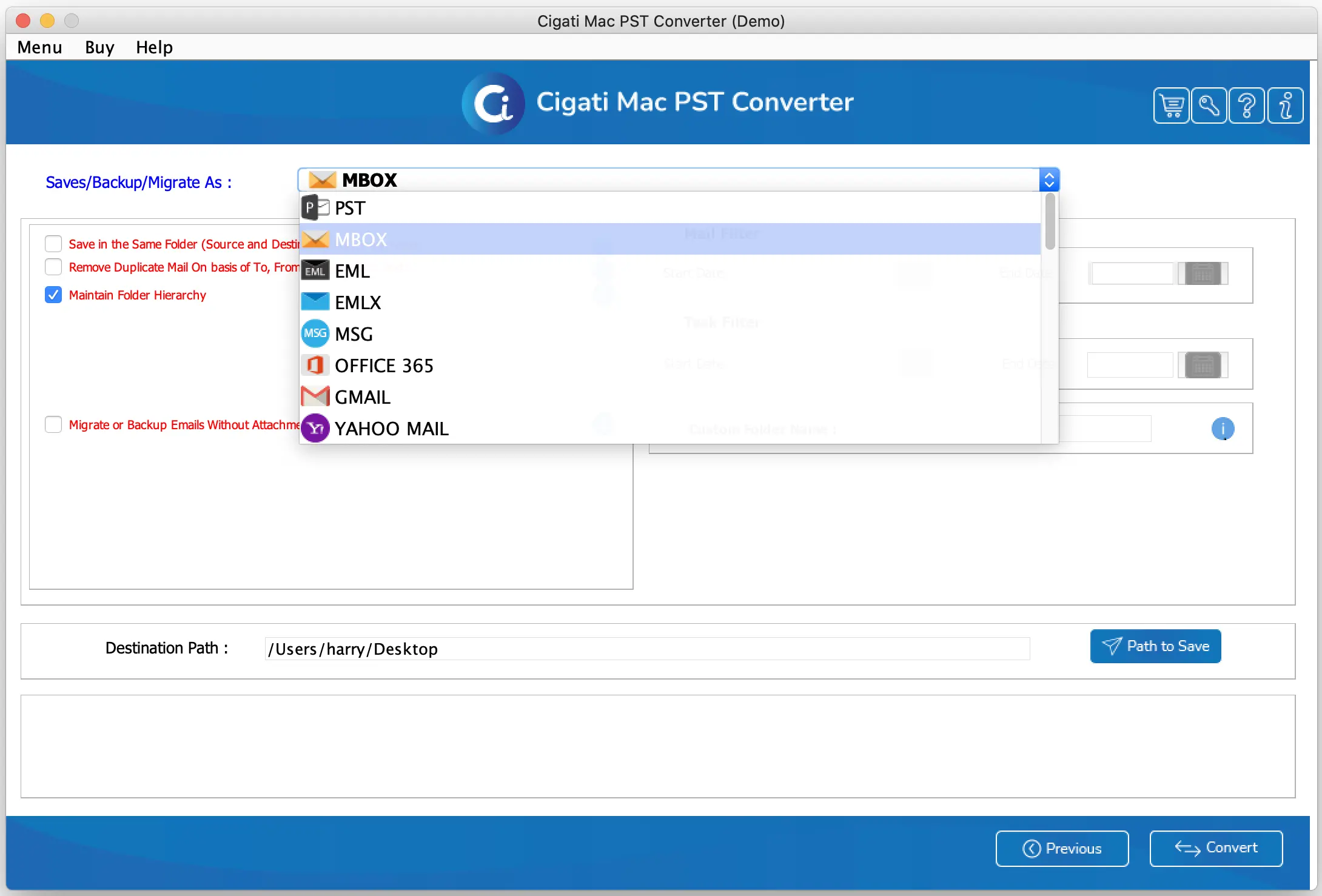Collapse the Saves/Backup/Migrate As dropdown arrow

coord(1049,180)
